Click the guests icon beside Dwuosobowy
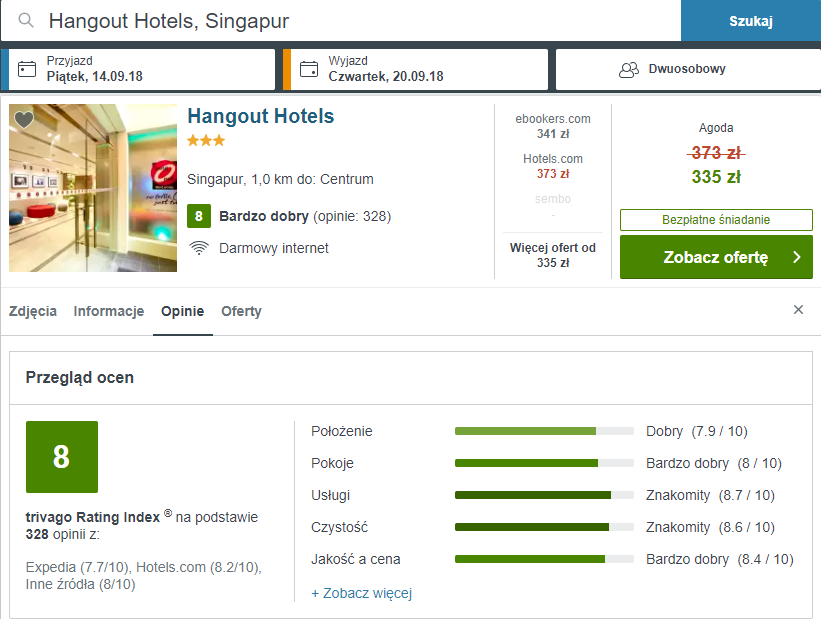Image resolution: width=821 pixels, height=619 pixels. coord(629,70)
